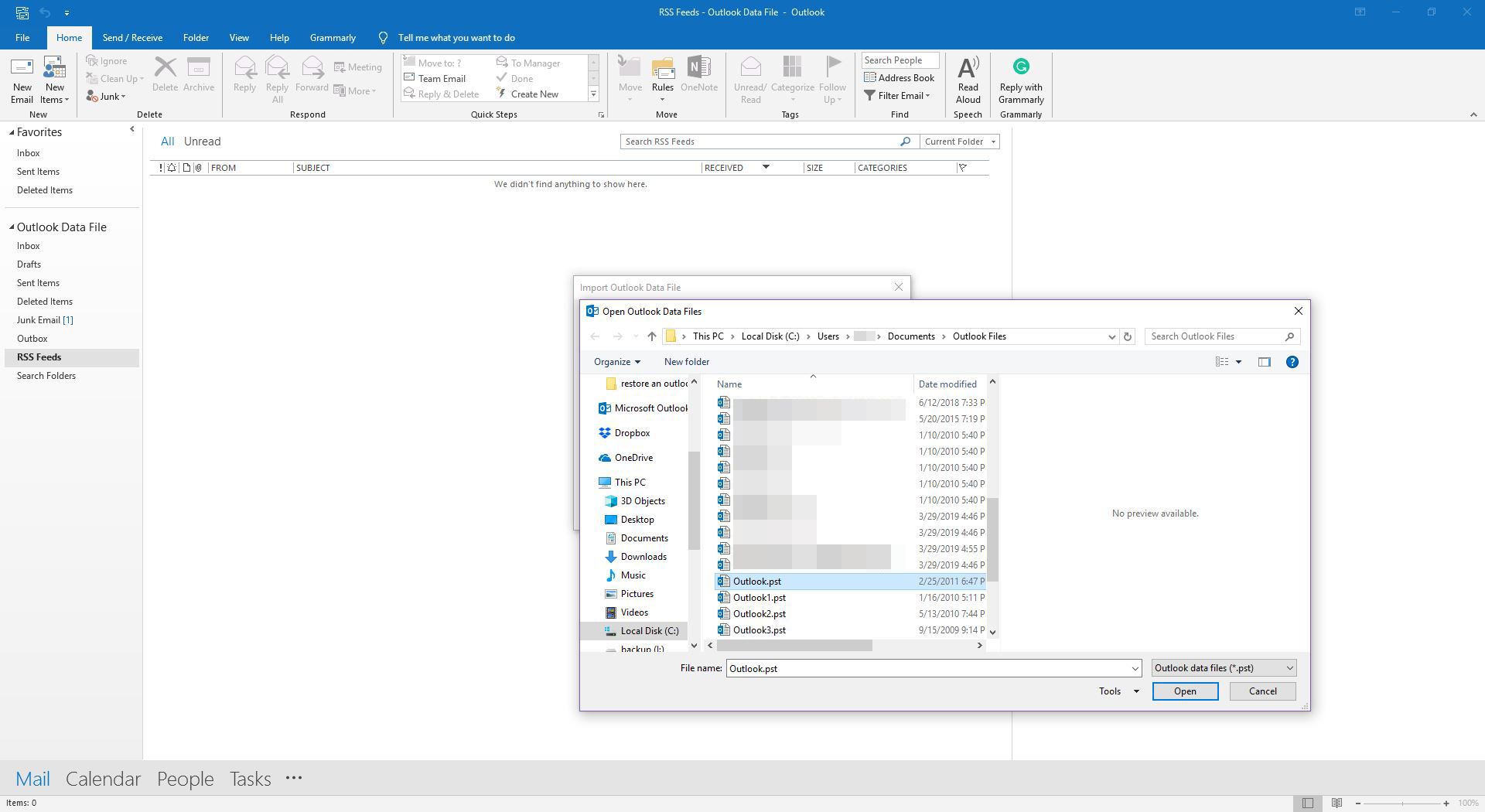Click the OneNote icon
This screenshot has width=1485, height=812.
point(699,75)
